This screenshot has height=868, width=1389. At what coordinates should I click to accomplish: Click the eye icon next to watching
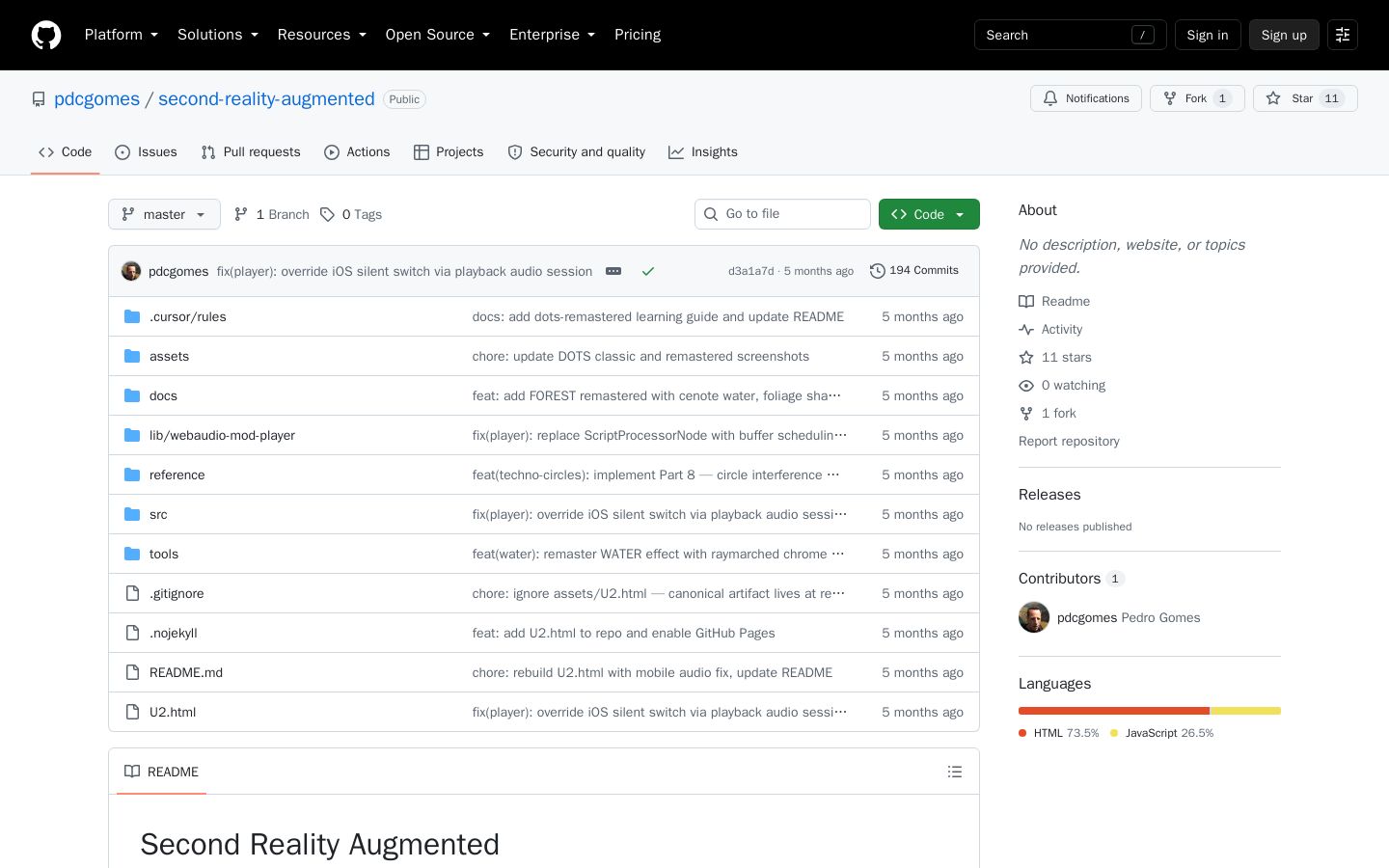(1026, 385)
